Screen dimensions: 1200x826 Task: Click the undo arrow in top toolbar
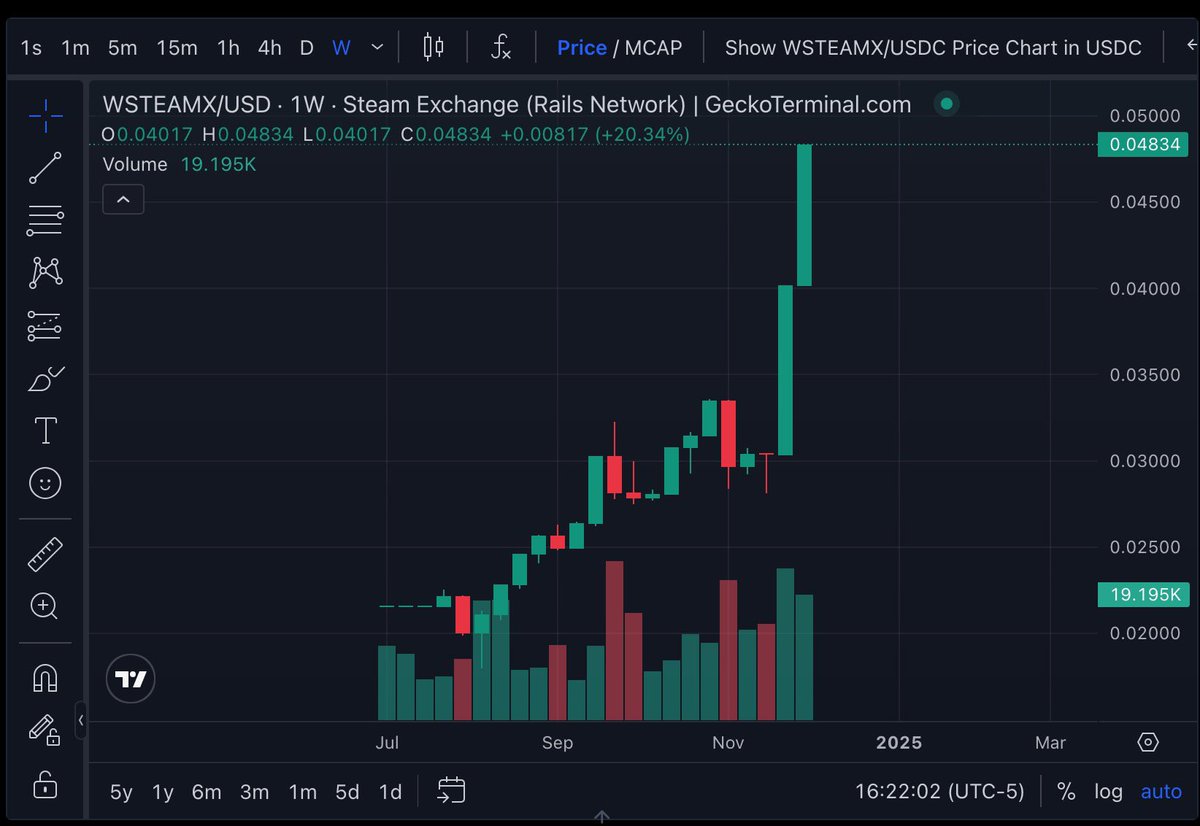point(1190,46)
